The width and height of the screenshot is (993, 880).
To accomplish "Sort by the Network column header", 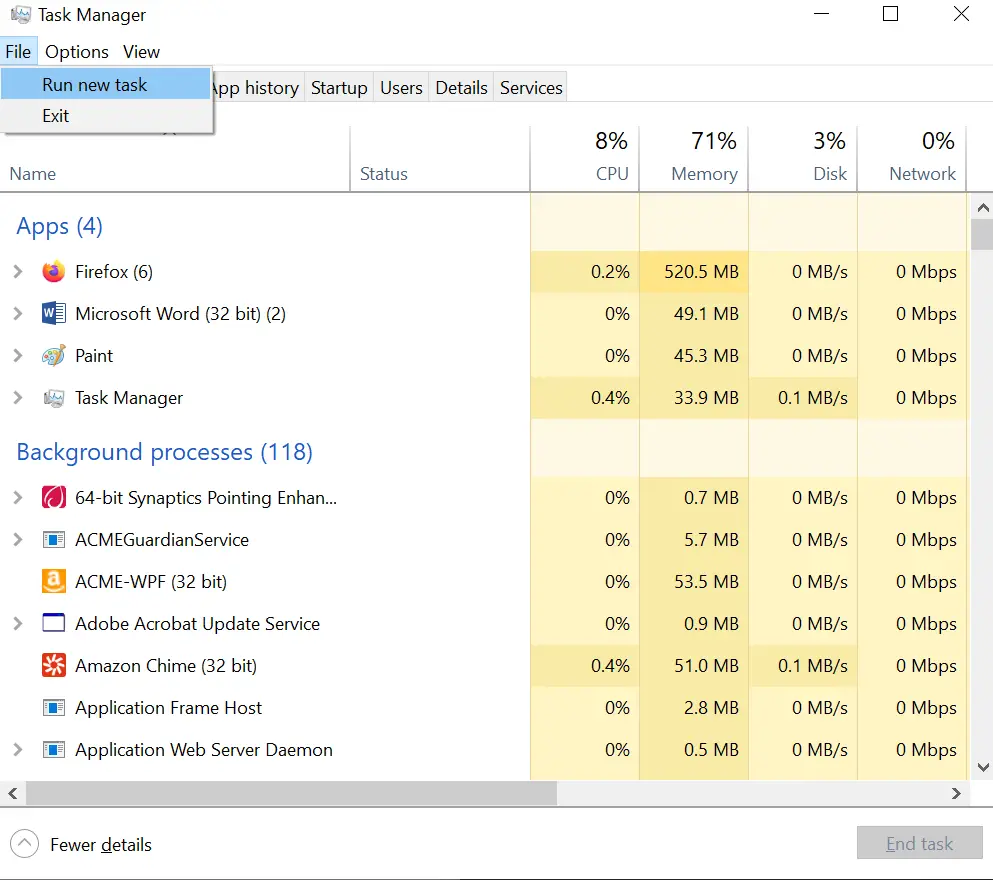I will click(912, 158).
